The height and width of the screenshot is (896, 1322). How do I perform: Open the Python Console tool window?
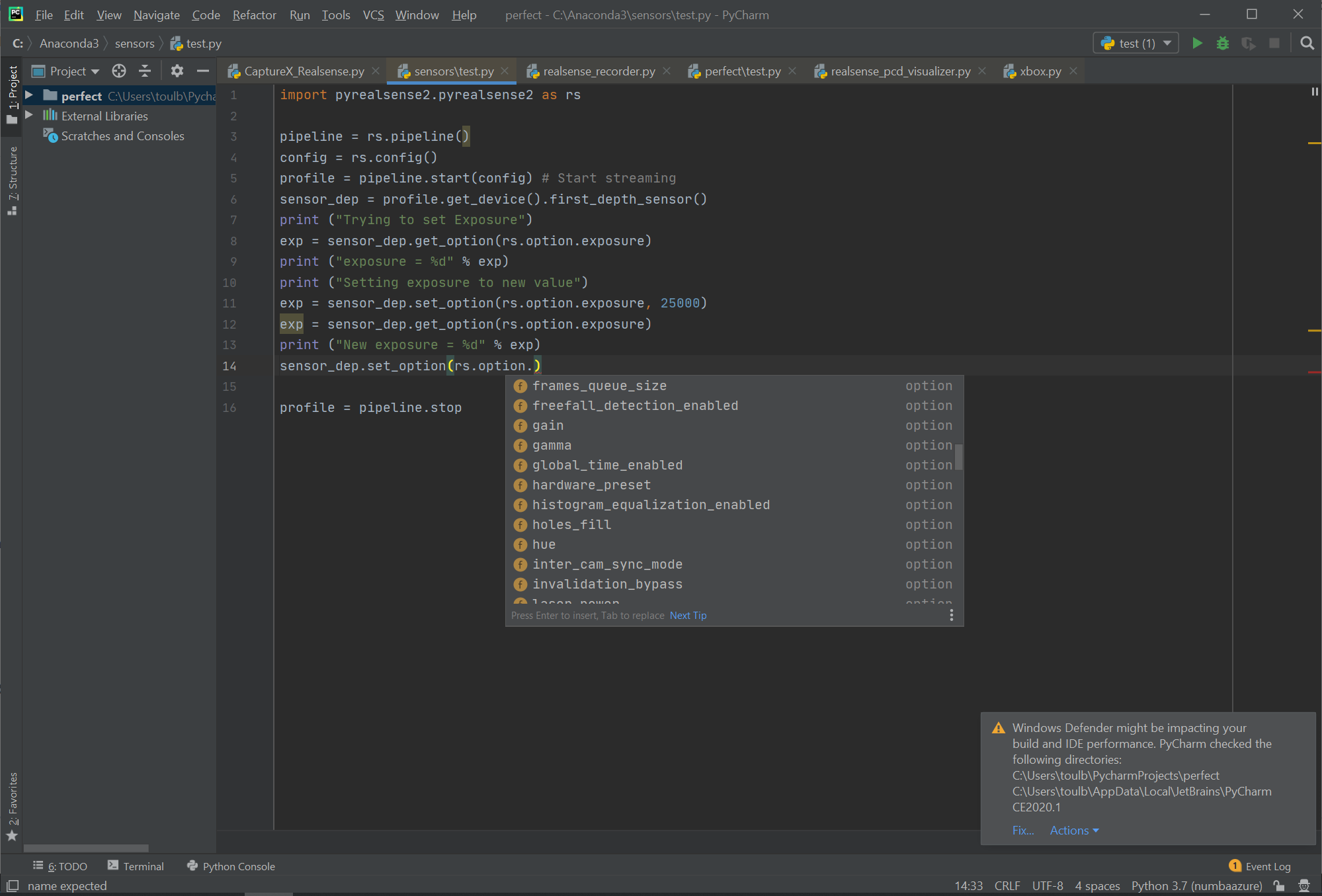(238, 866)
